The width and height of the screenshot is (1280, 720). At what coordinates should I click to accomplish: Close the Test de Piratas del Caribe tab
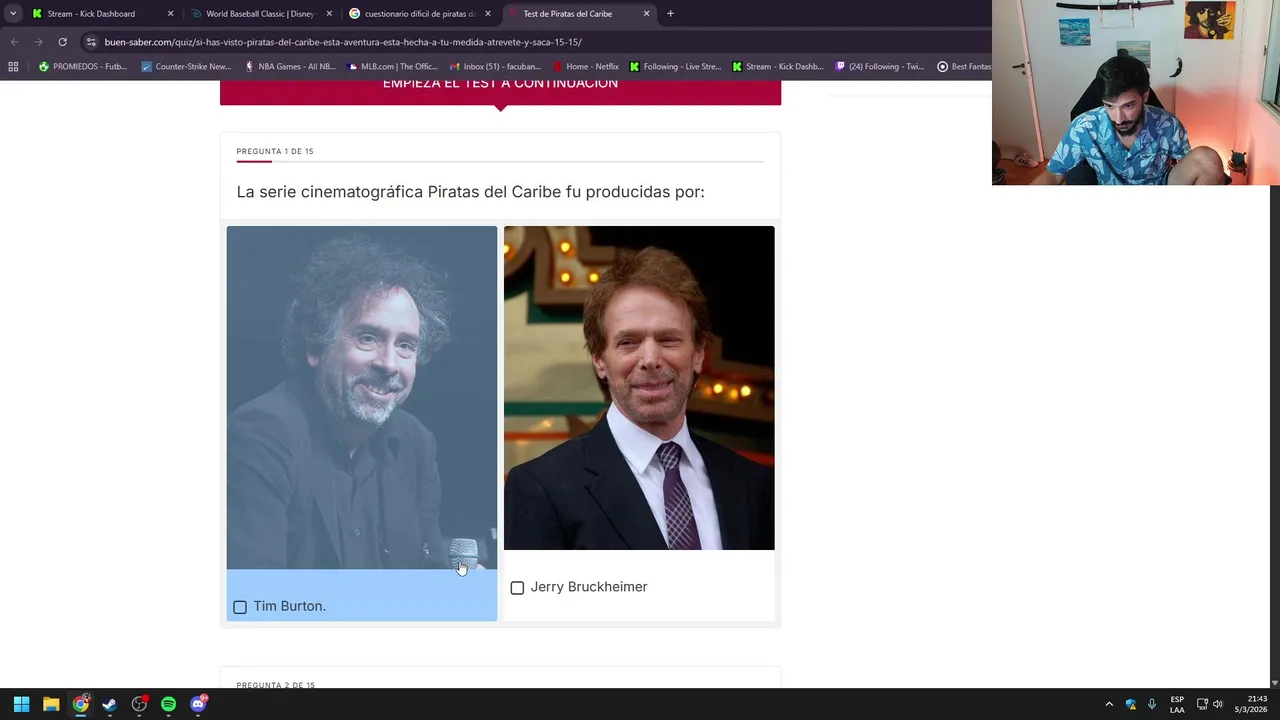coord(646,14)
